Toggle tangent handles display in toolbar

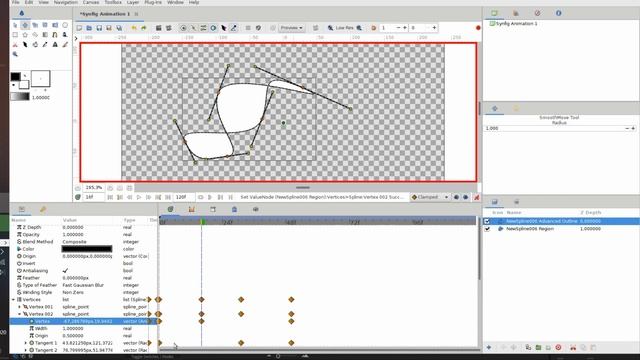click(x=203, y=28)
